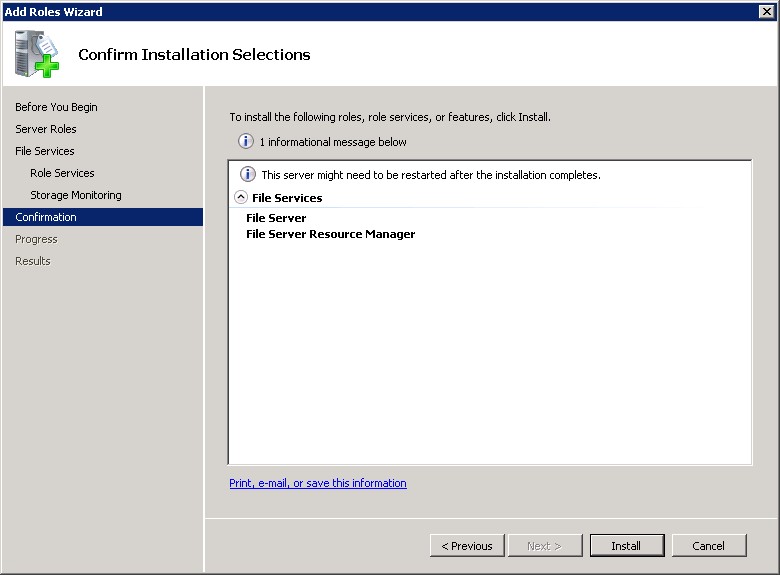Screen dimensions: 780x575
Task: Open the Server Roles step
Action: (46, 129)
